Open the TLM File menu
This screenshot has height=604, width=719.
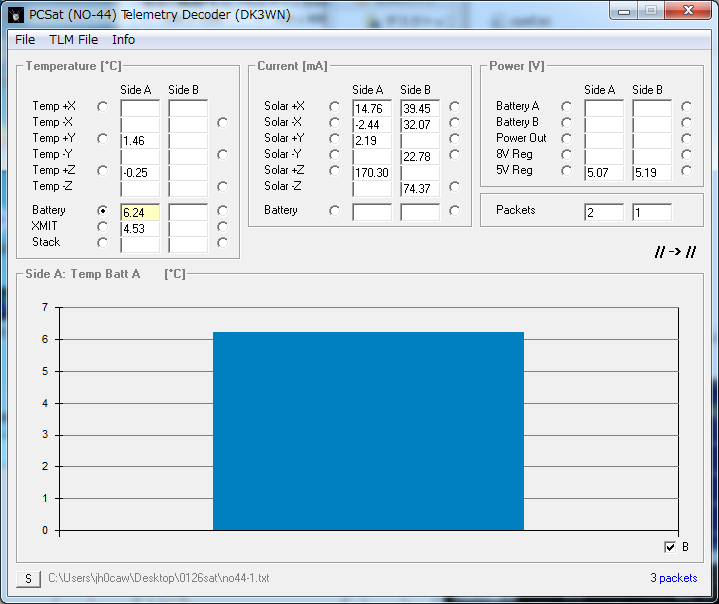click(73, 40)
